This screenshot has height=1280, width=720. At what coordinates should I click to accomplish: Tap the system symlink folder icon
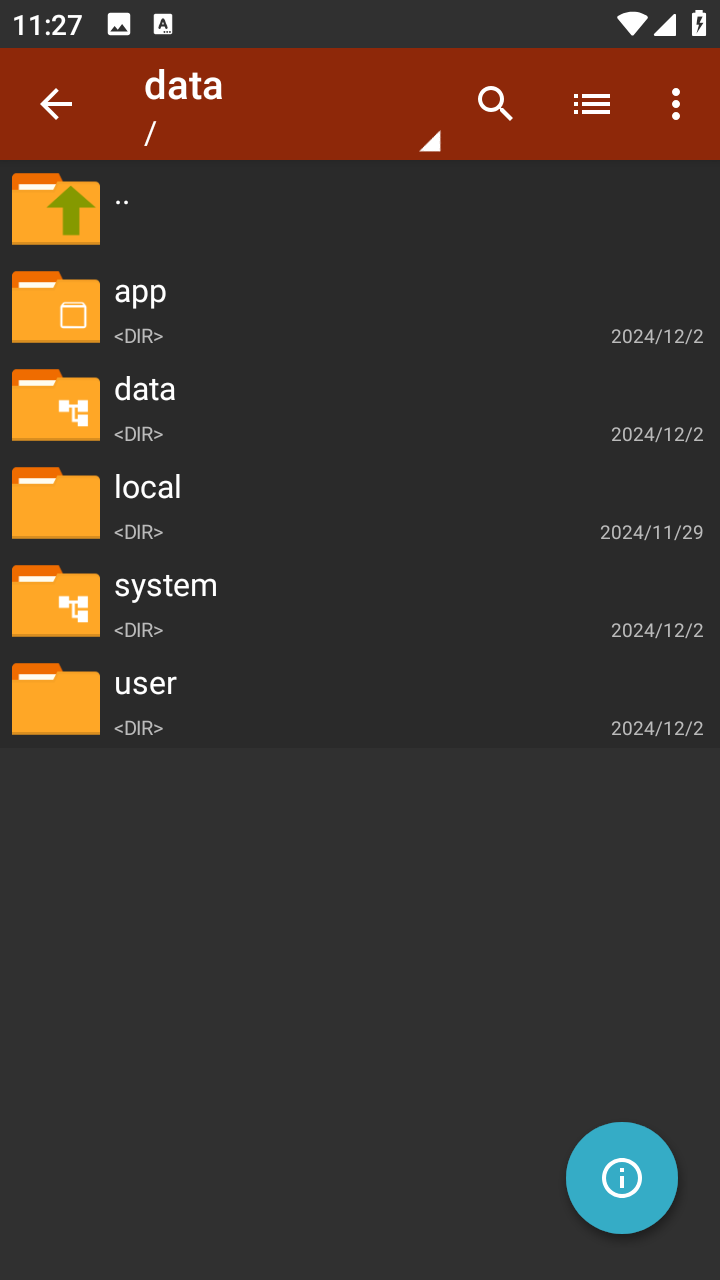click(x=56, y=601)
